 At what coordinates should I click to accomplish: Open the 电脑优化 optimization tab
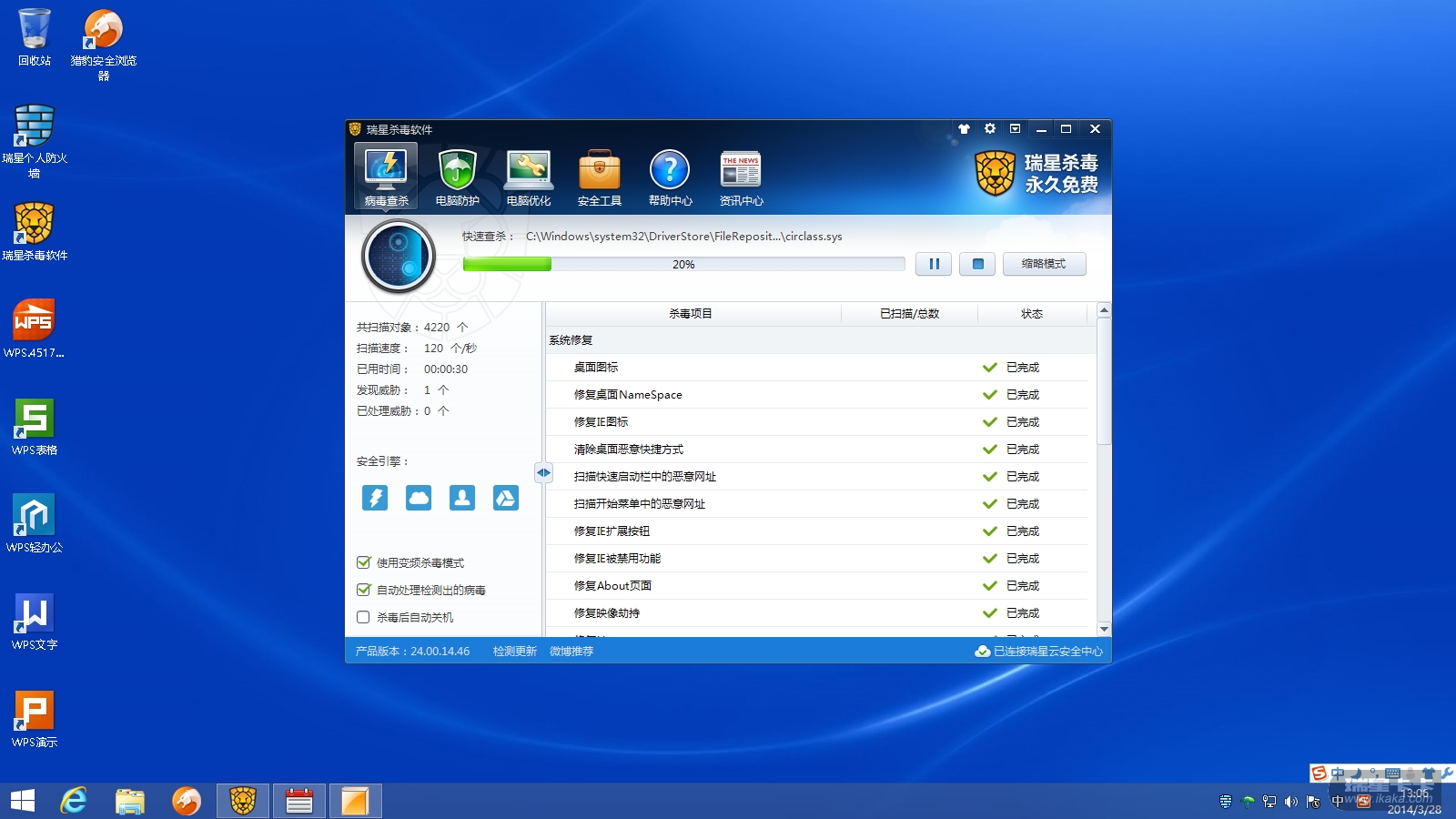pos(528,177)
